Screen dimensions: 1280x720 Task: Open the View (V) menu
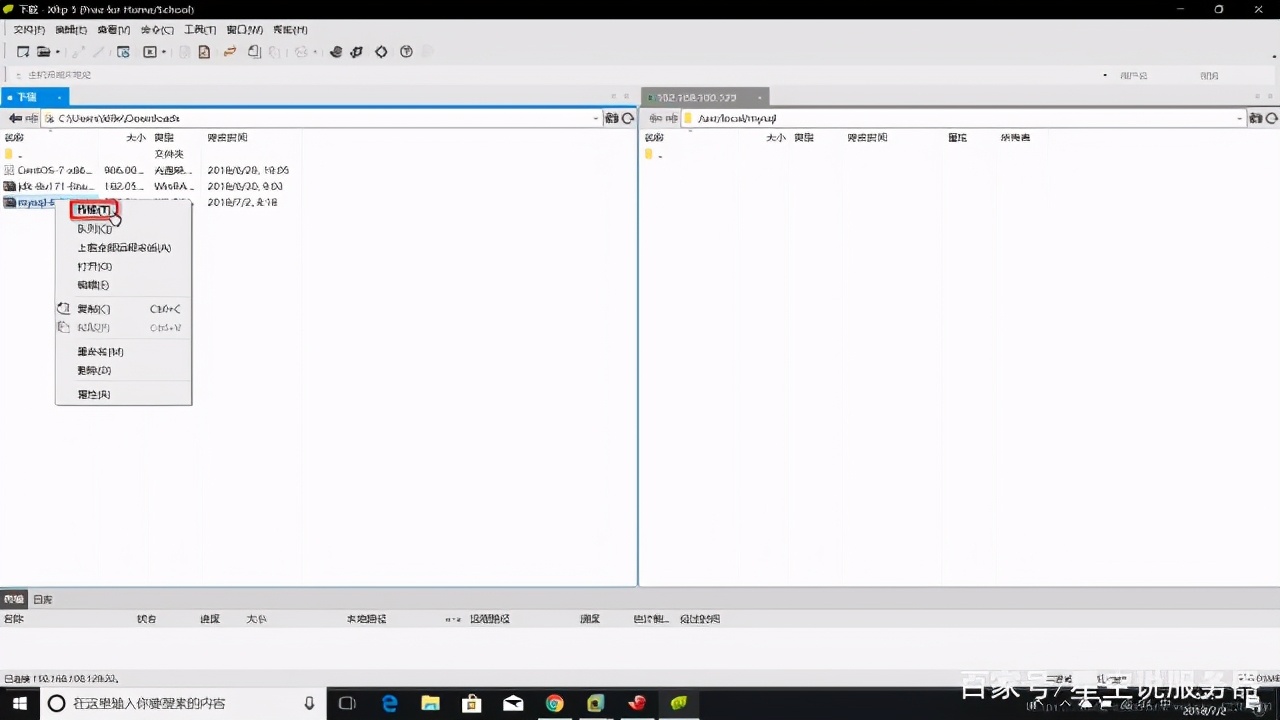[x=113, y=30]
